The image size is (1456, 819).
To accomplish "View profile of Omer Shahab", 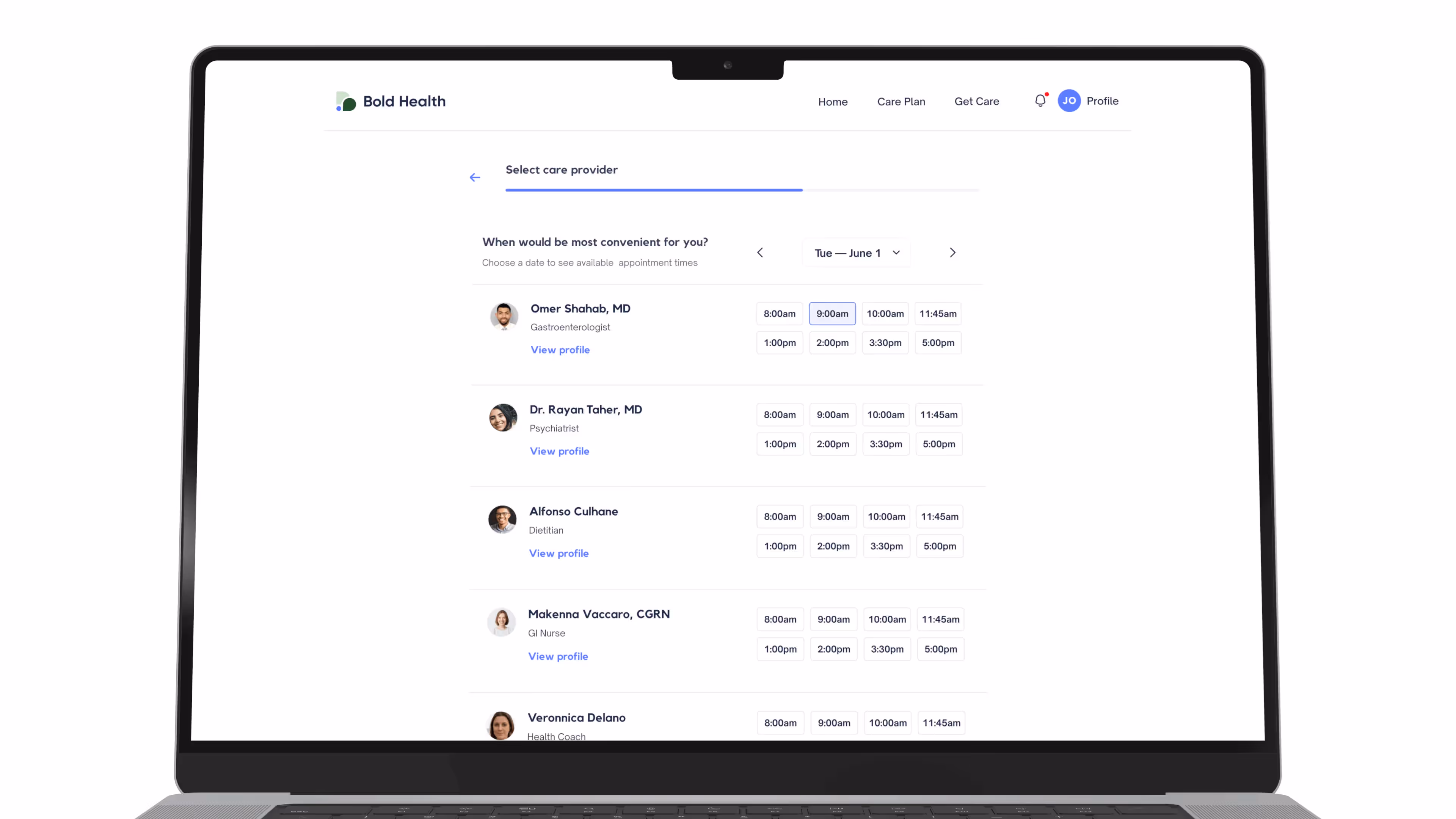I will coord(560,350).
